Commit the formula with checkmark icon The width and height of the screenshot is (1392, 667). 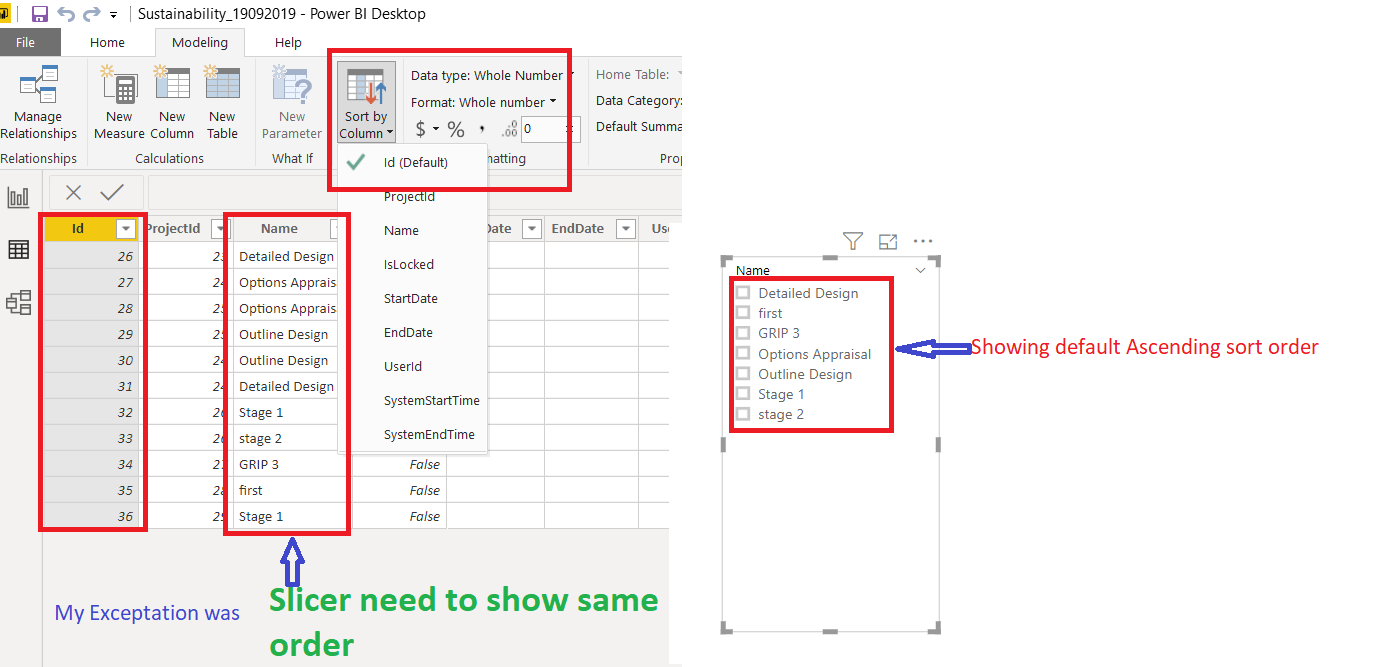(x=112, y=192)
